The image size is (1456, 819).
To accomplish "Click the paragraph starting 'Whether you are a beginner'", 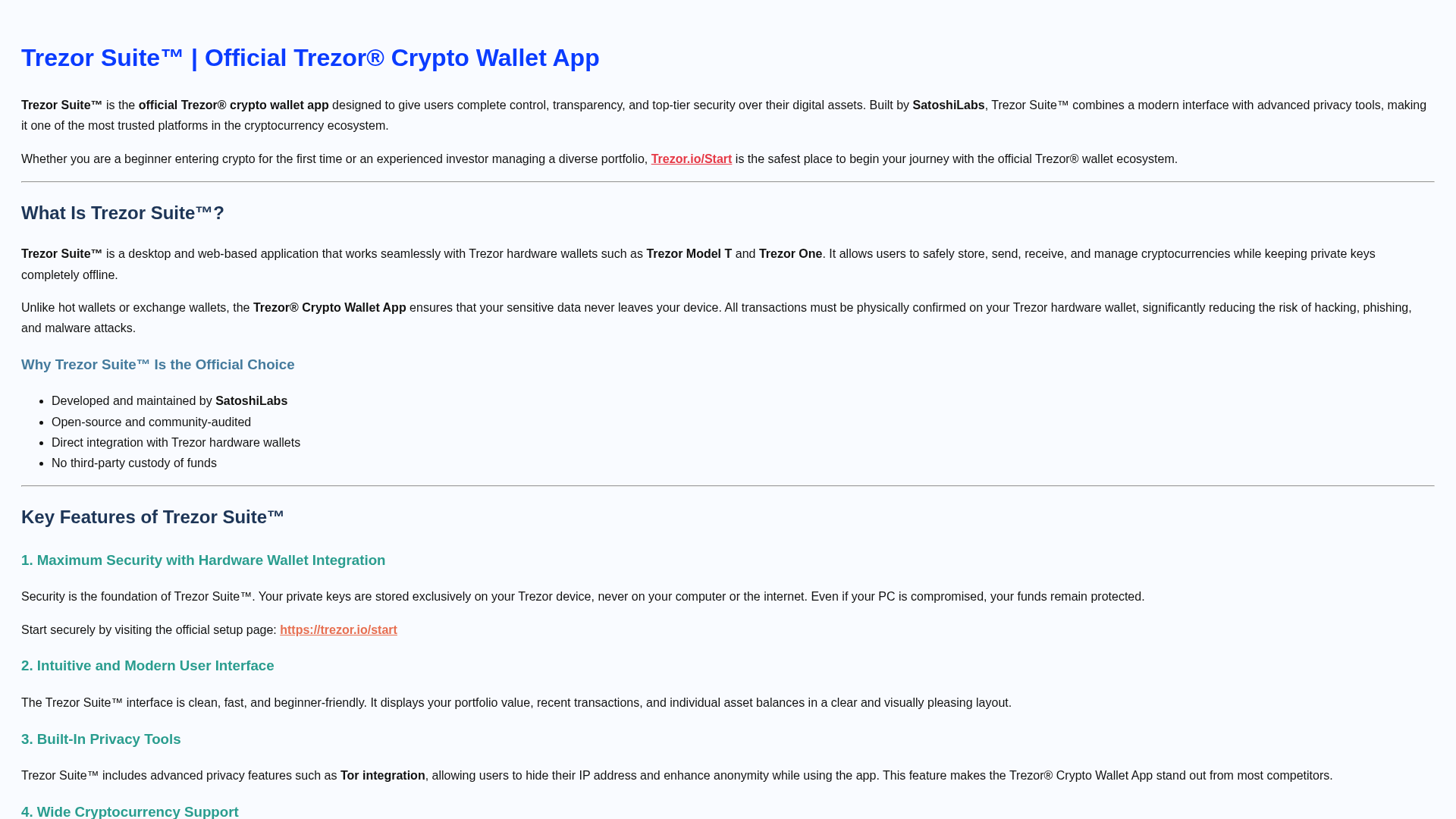I will [x=599, y=159].
